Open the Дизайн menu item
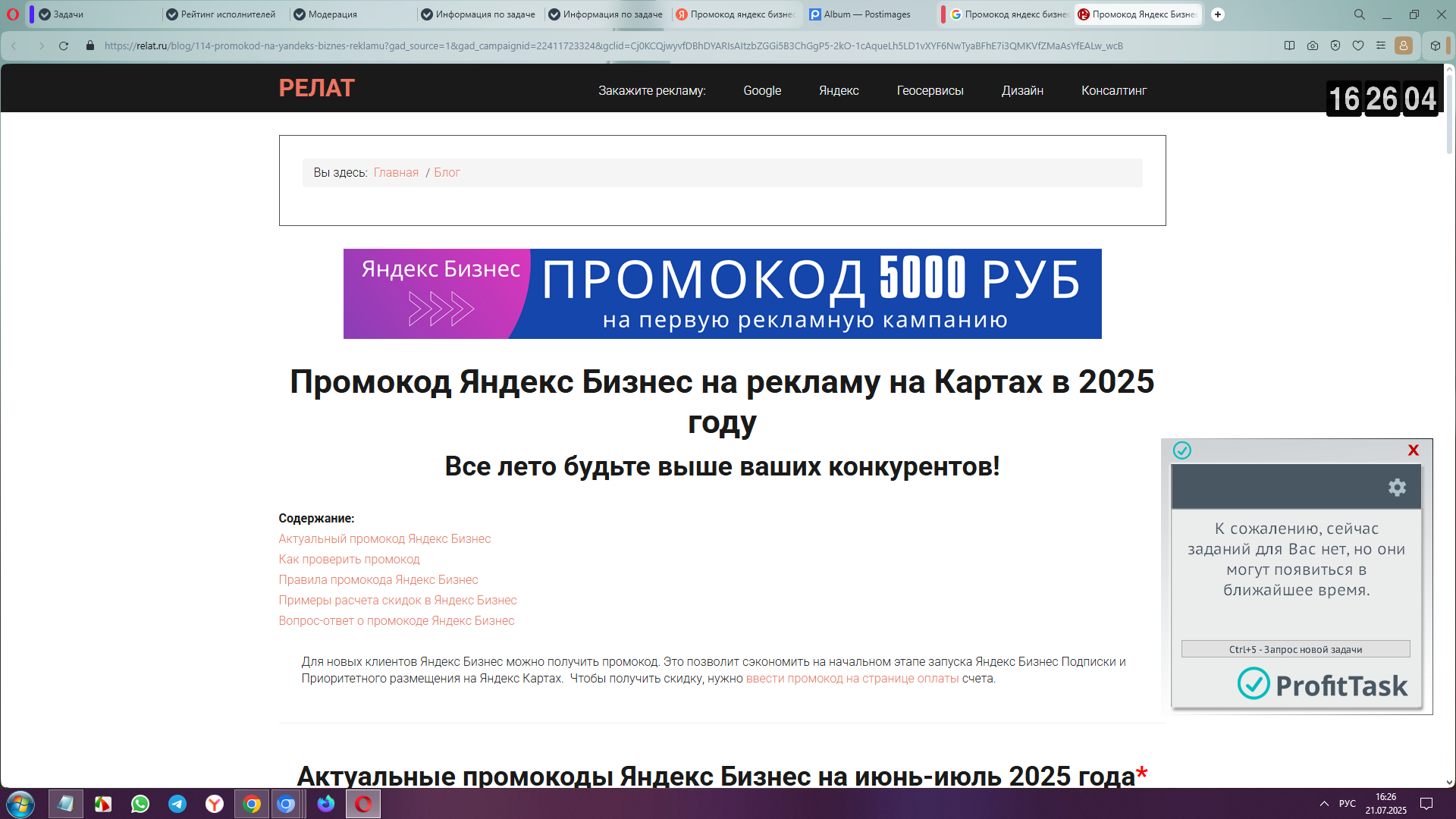Image resolution: width=1456 pixels, height=819 pixels. tap(1022, 90)
